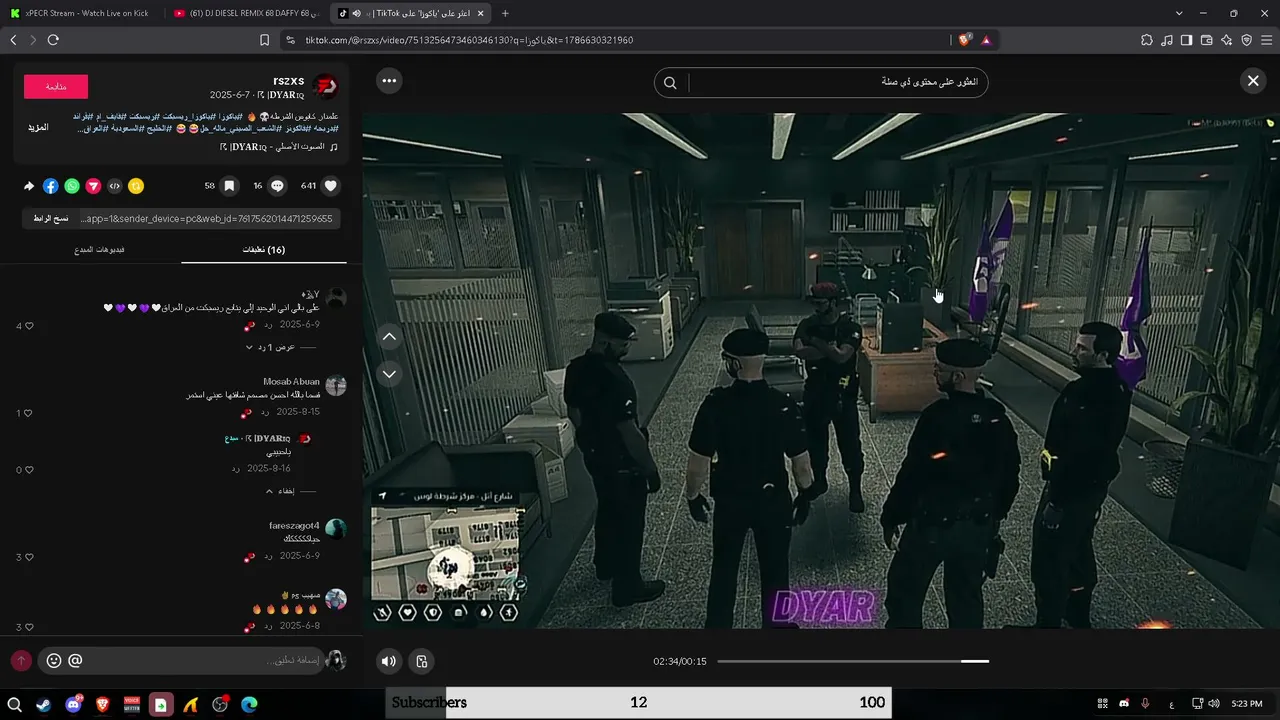Viewport: 1280px width, 720px height.
Task: Open Mosab Abuan's profile link
Action: [291, 381]
